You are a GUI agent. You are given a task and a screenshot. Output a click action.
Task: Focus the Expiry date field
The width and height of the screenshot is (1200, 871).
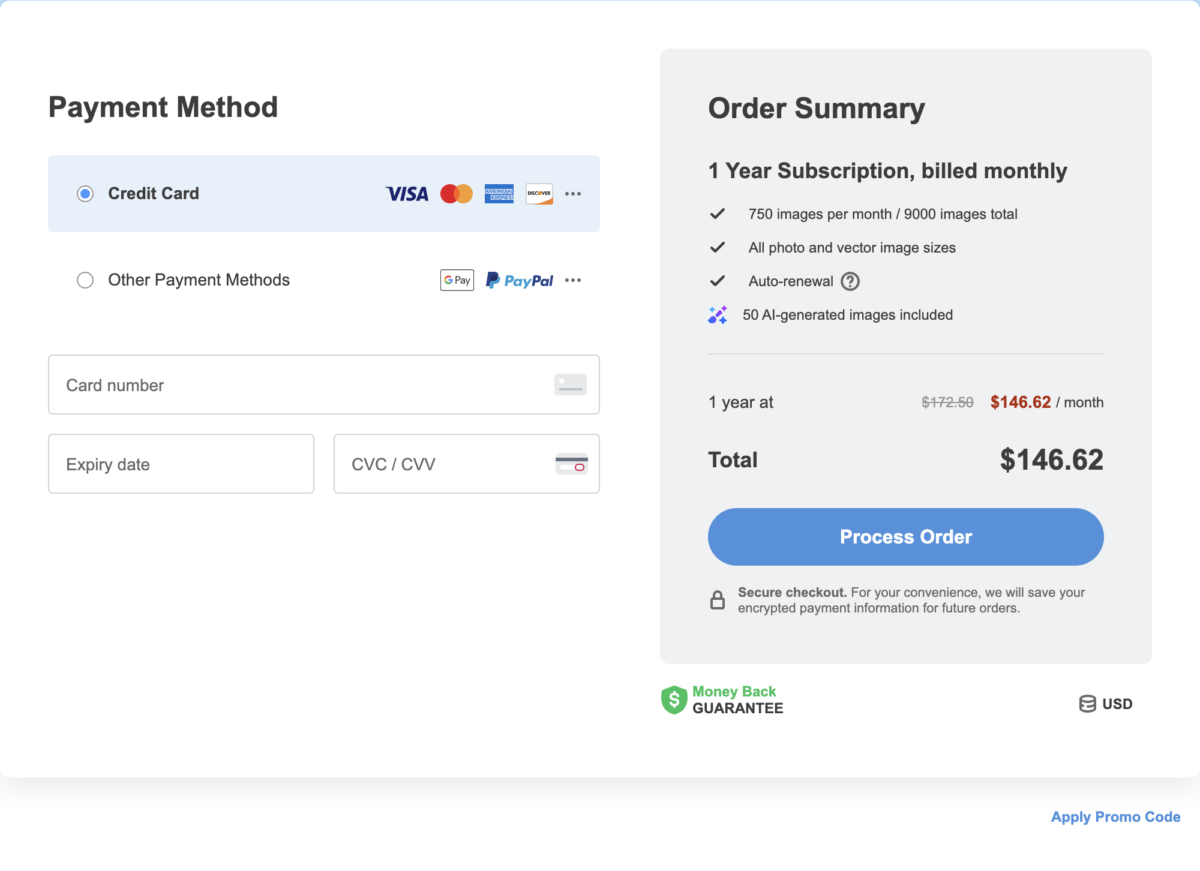click(180, 463)
